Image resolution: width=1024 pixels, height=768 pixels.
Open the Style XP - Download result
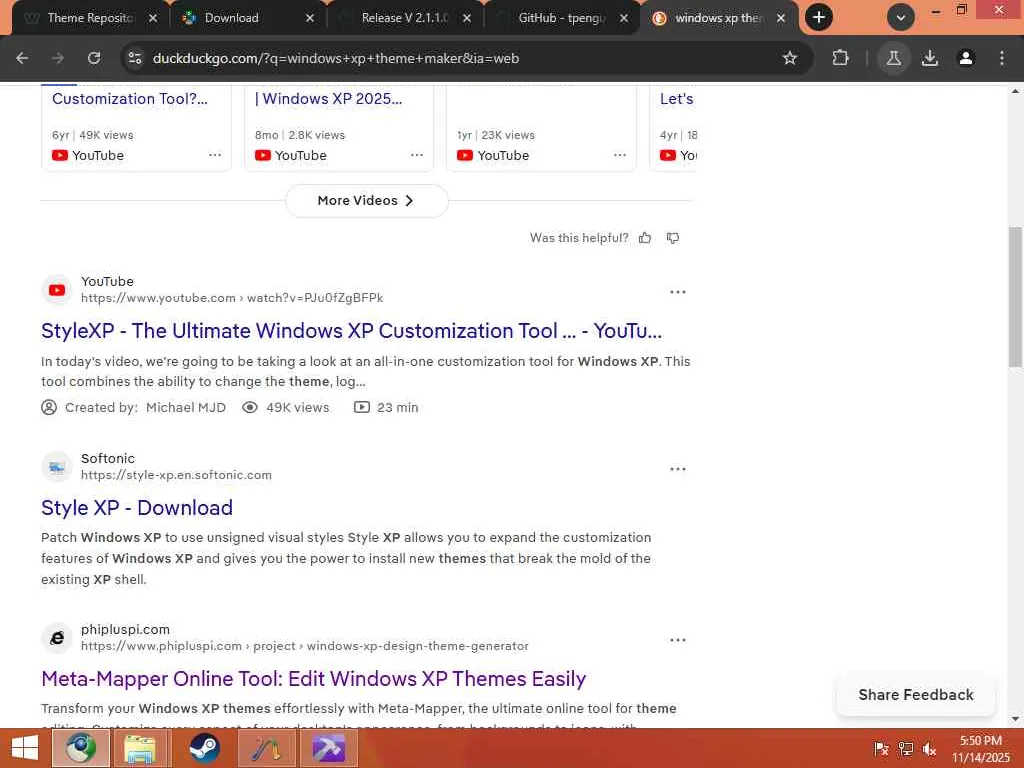137,508
